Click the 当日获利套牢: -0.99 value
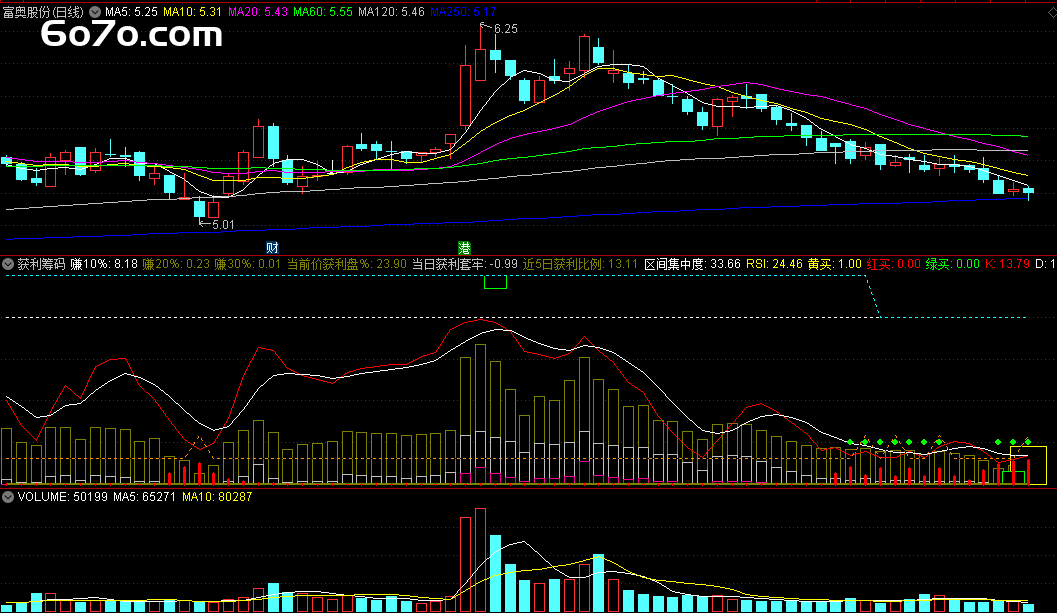The image size is (1057, 613). tap(464, 264)
